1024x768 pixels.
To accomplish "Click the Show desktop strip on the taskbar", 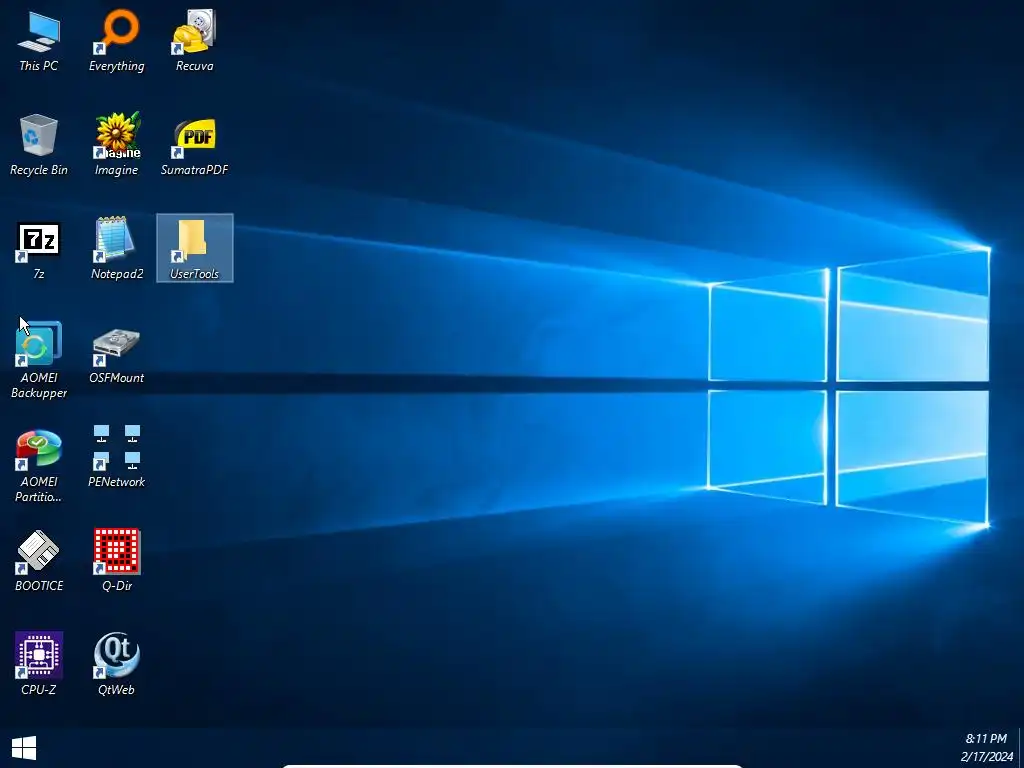I will [x=1021, y=748].
